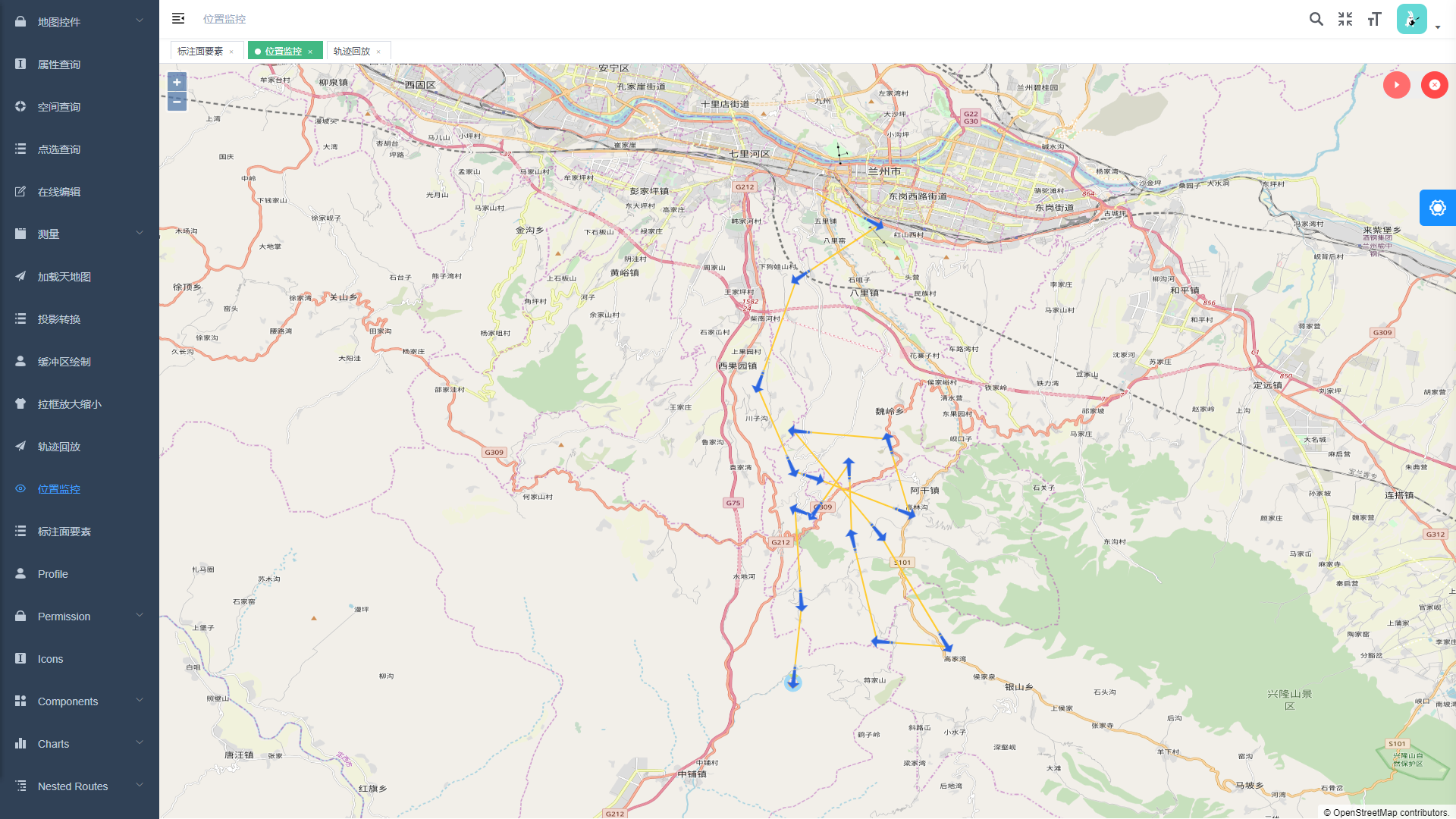The width and height of the screenshot is (1456, 819).
Task: Click the map zoom-in plus button
Action: tap(177, 82)
